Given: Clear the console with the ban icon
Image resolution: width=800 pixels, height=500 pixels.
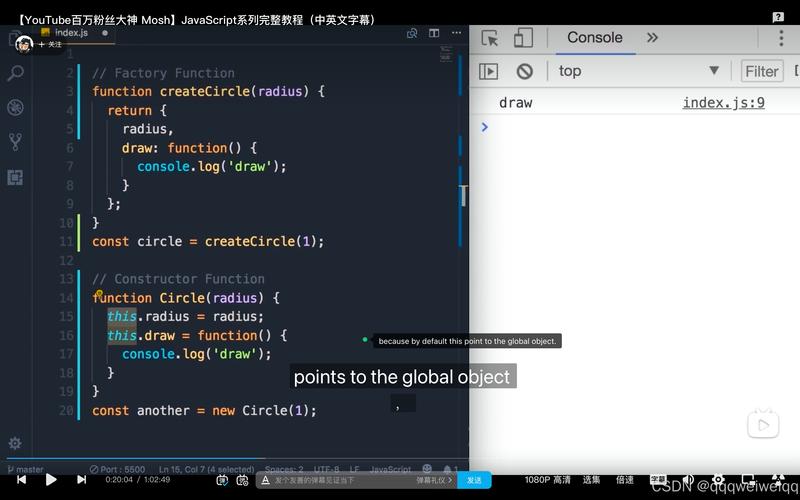Looking at the screenshot, I should (524, 71).
